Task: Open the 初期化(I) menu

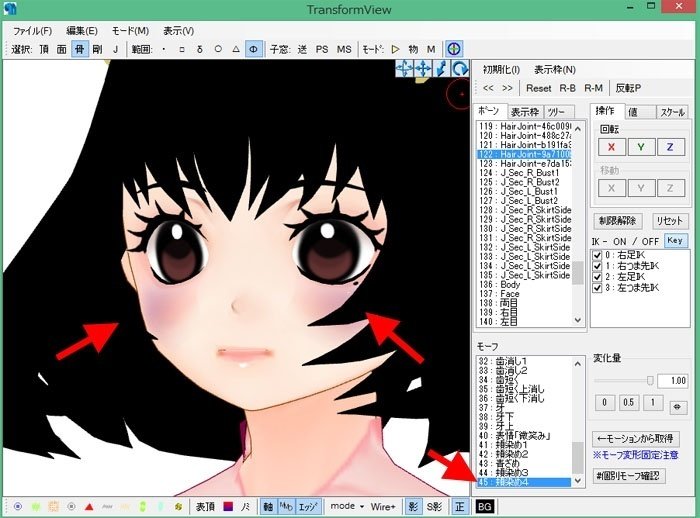Action: (x=501, y=70)
